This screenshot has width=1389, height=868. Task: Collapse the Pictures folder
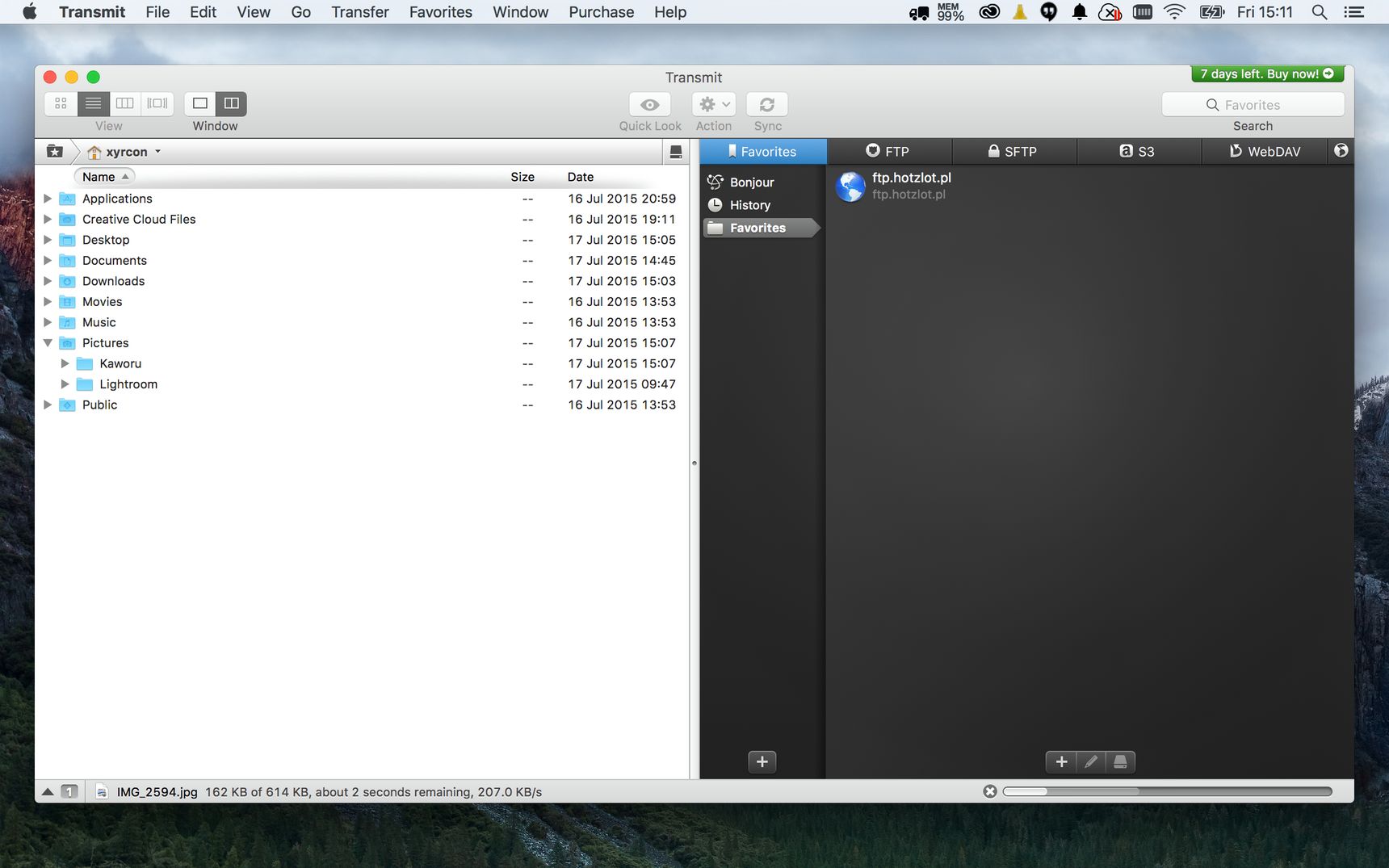(48, 343)
